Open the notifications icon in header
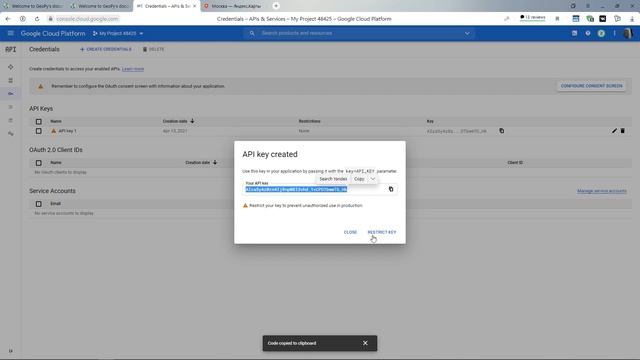 click(601, 33)
